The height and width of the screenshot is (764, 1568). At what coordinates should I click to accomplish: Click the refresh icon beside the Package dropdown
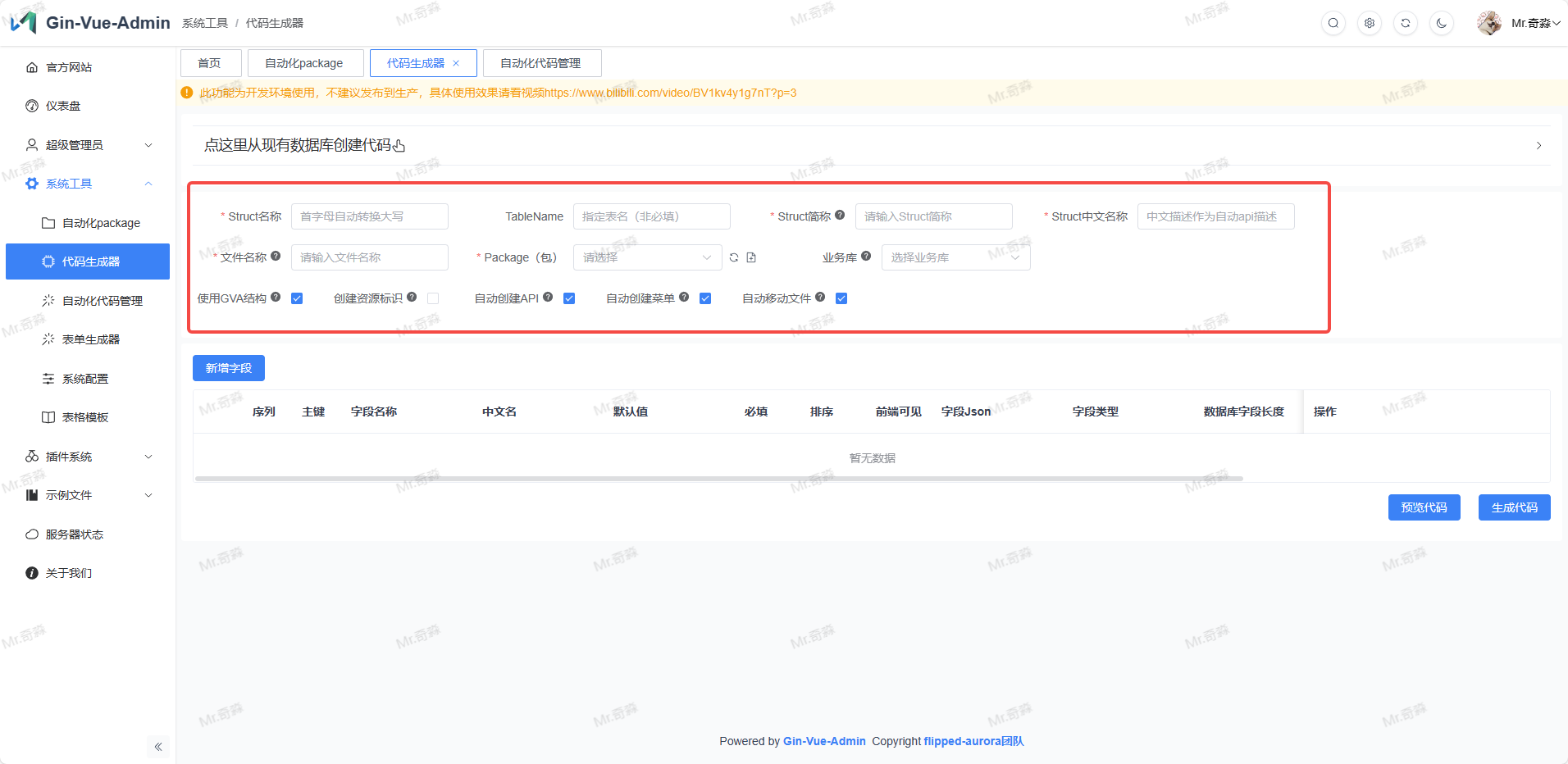click(x=734, y=257)
